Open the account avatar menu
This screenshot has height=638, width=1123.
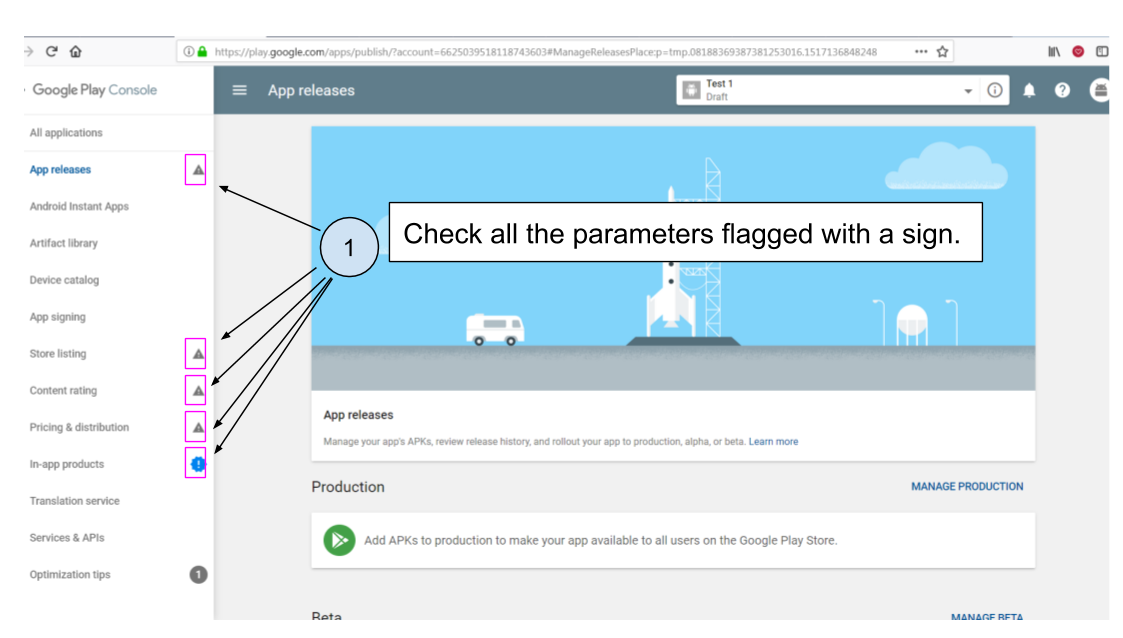click(1099, 90)
